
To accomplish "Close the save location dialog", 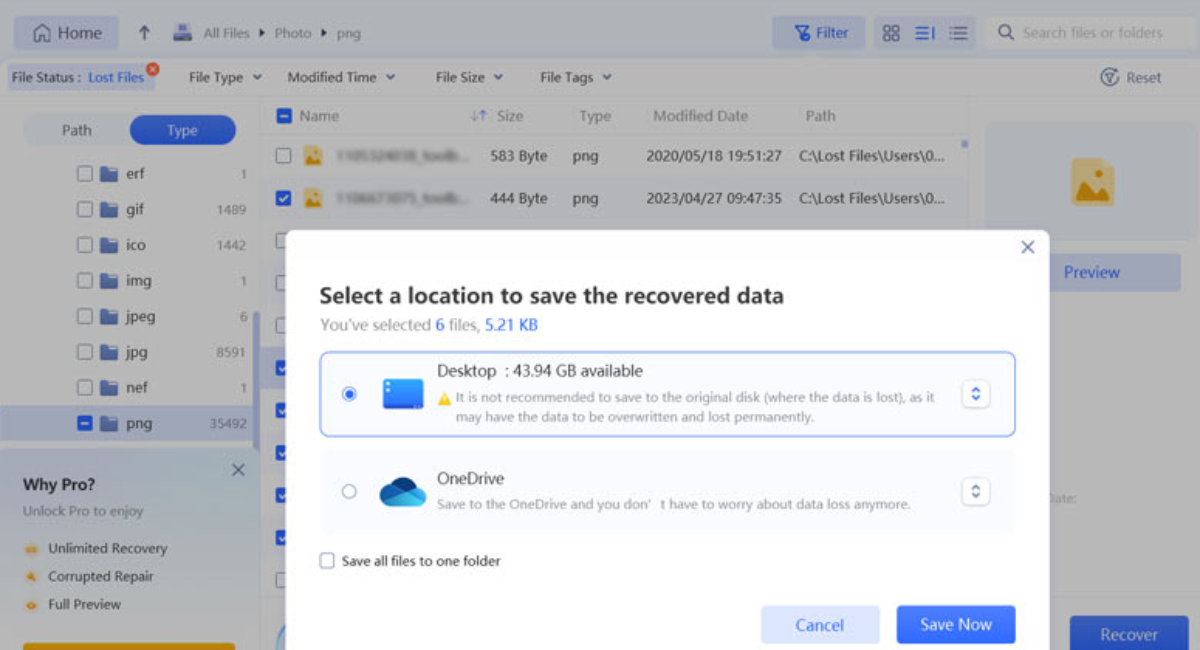I will coord(1027,247).
